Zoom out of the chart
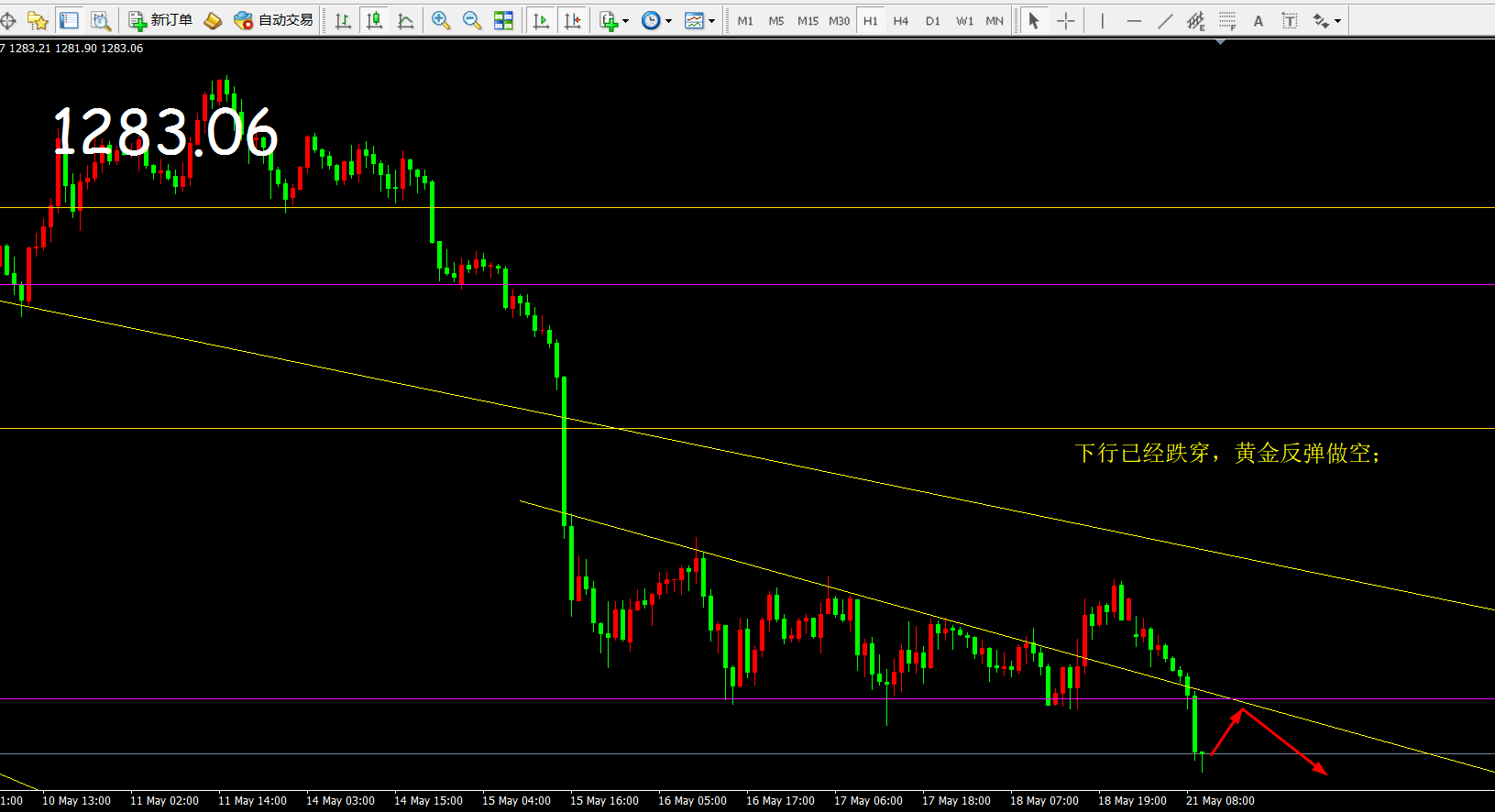Viewport: 1495px width, 812px height. click(472, 20)
